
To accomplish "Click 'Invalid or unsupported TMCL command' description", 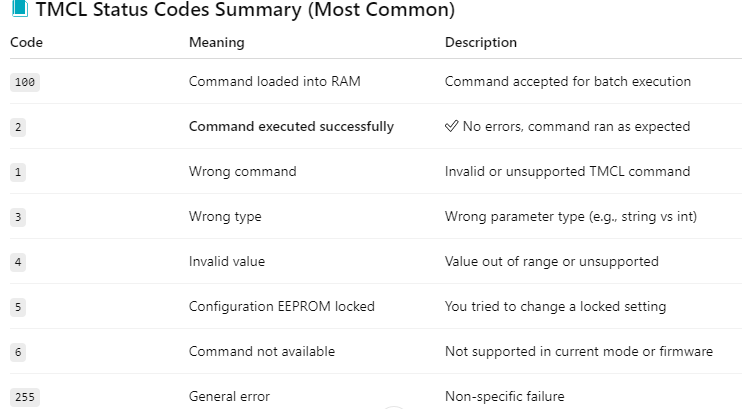I will [567, 172].
